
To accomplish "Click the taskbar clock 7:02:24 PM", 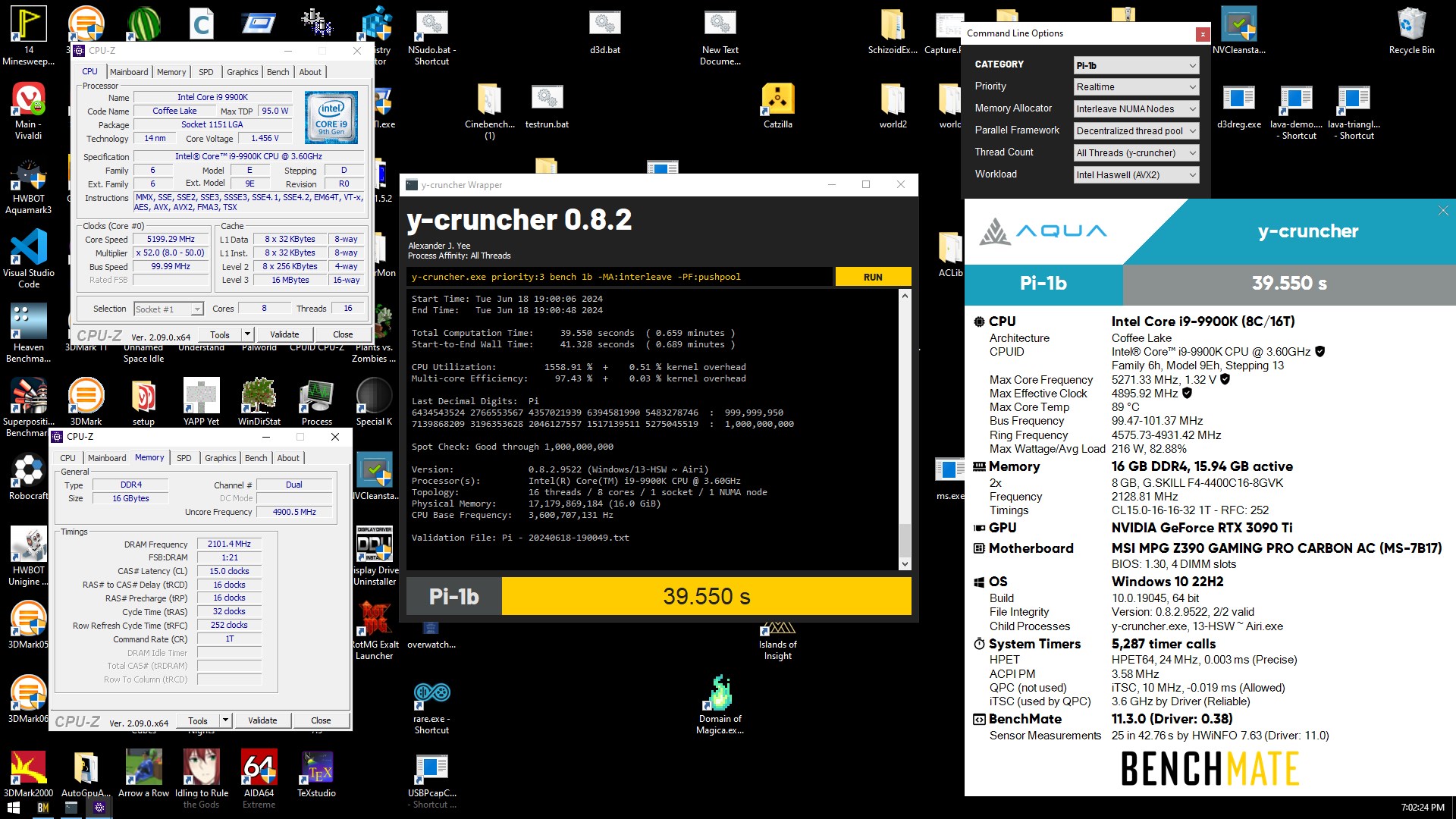I will (x=1423, y=808).
